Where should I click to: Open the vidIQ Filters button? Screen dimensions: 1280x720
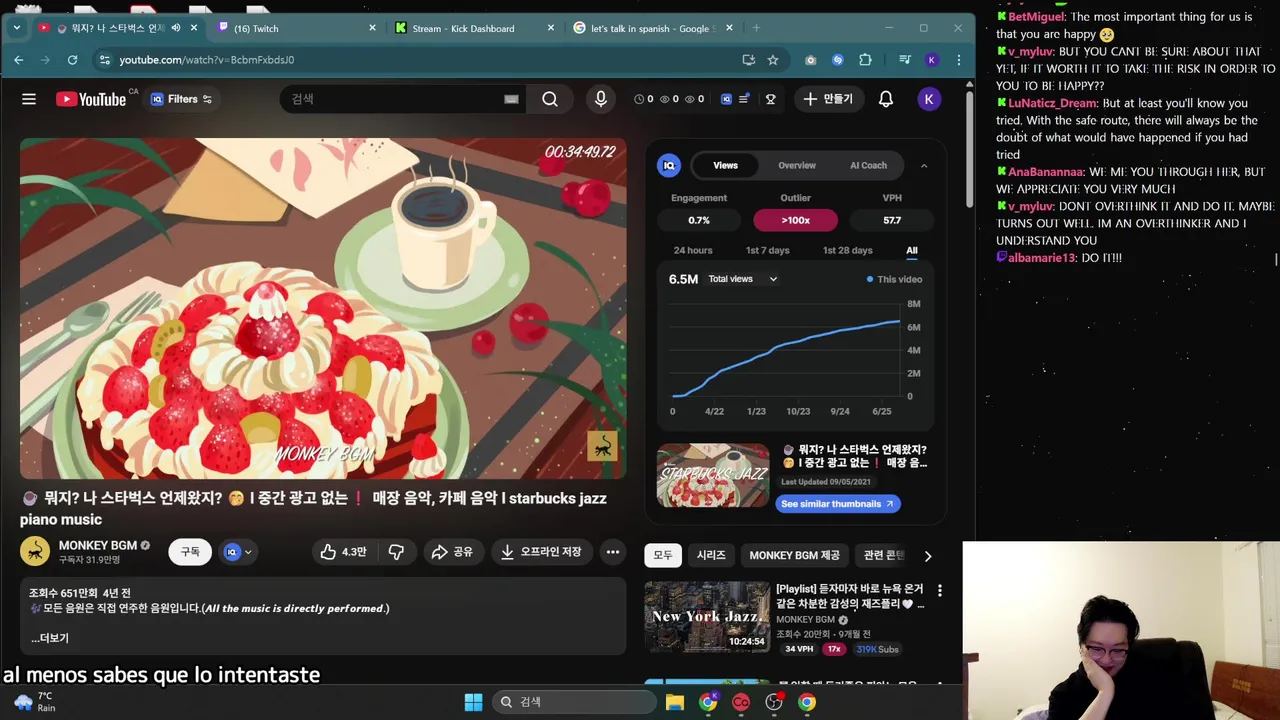point(181,99)
